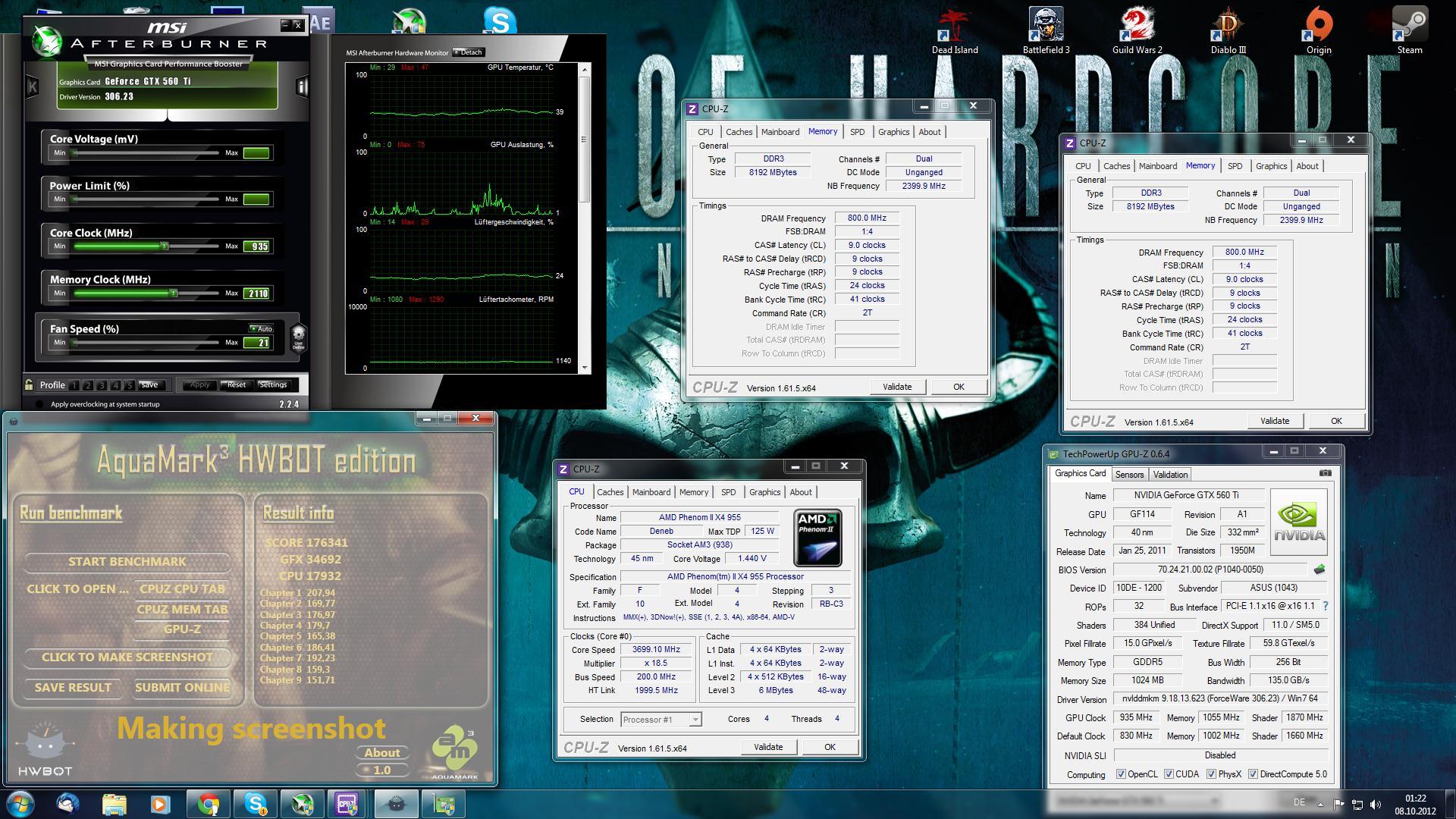Open Windows Media Player from the taskbar
The image size is (1456, 819).
[160, 804]
